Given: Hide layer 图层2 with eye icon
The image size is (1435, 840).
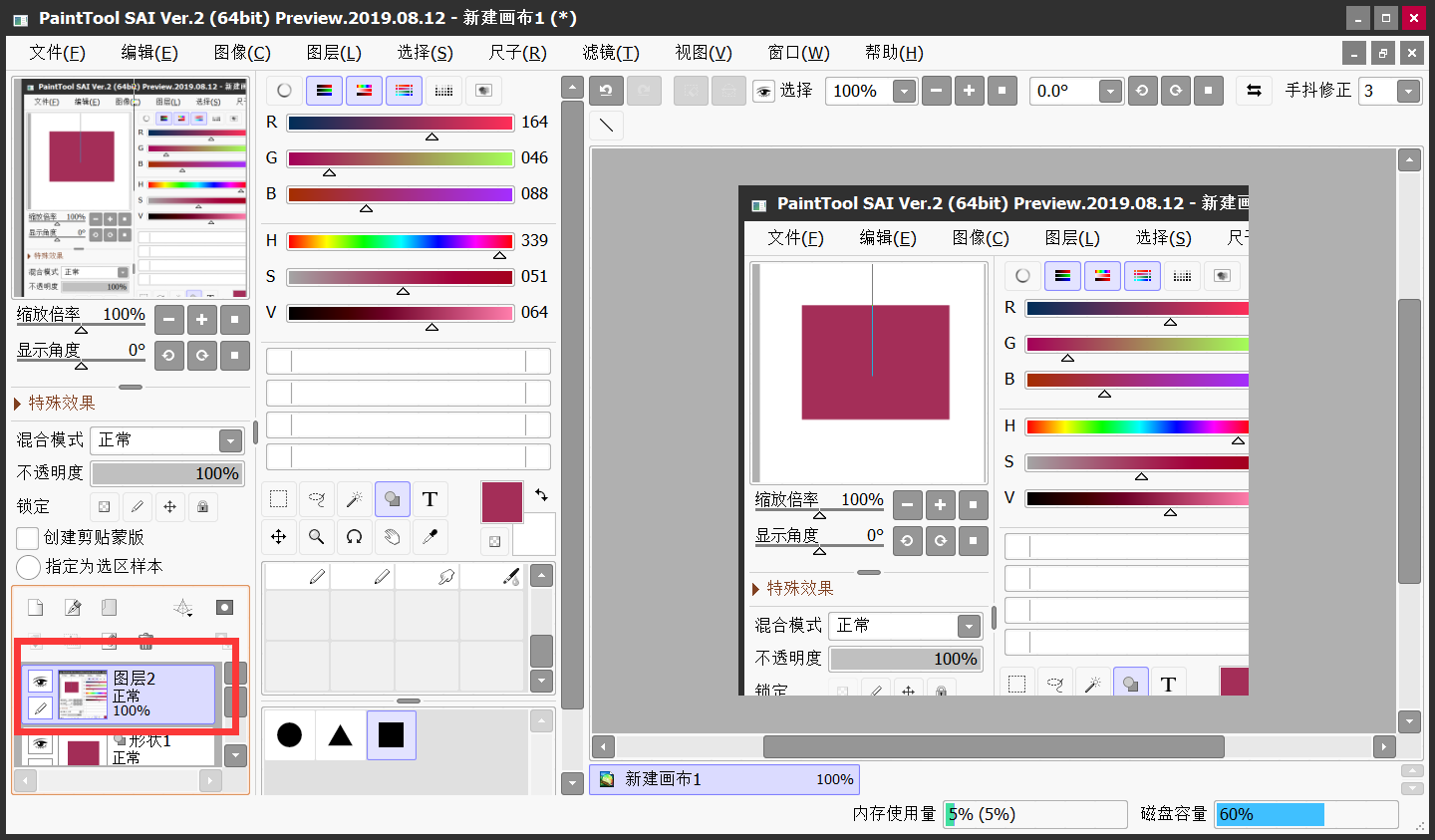Looking at the screenshot, I should (40, 682).
